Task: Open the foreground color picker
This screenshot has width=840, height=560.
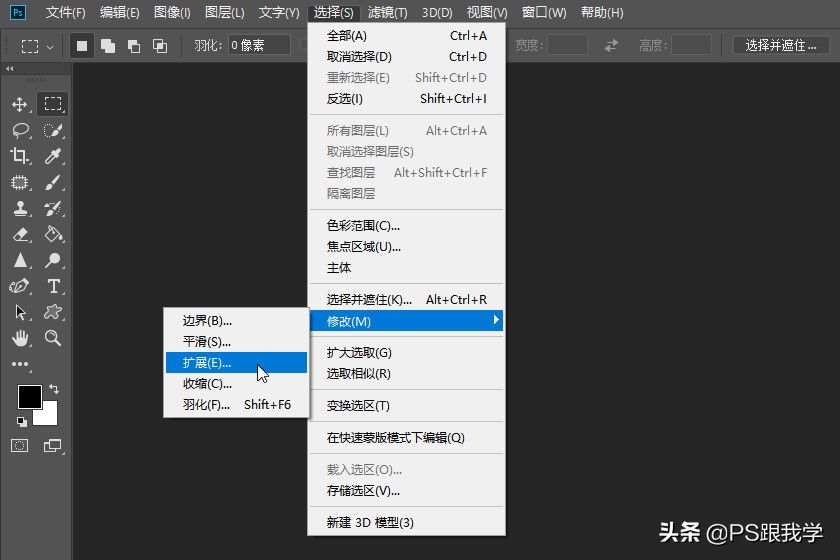Action: [29, 397]
